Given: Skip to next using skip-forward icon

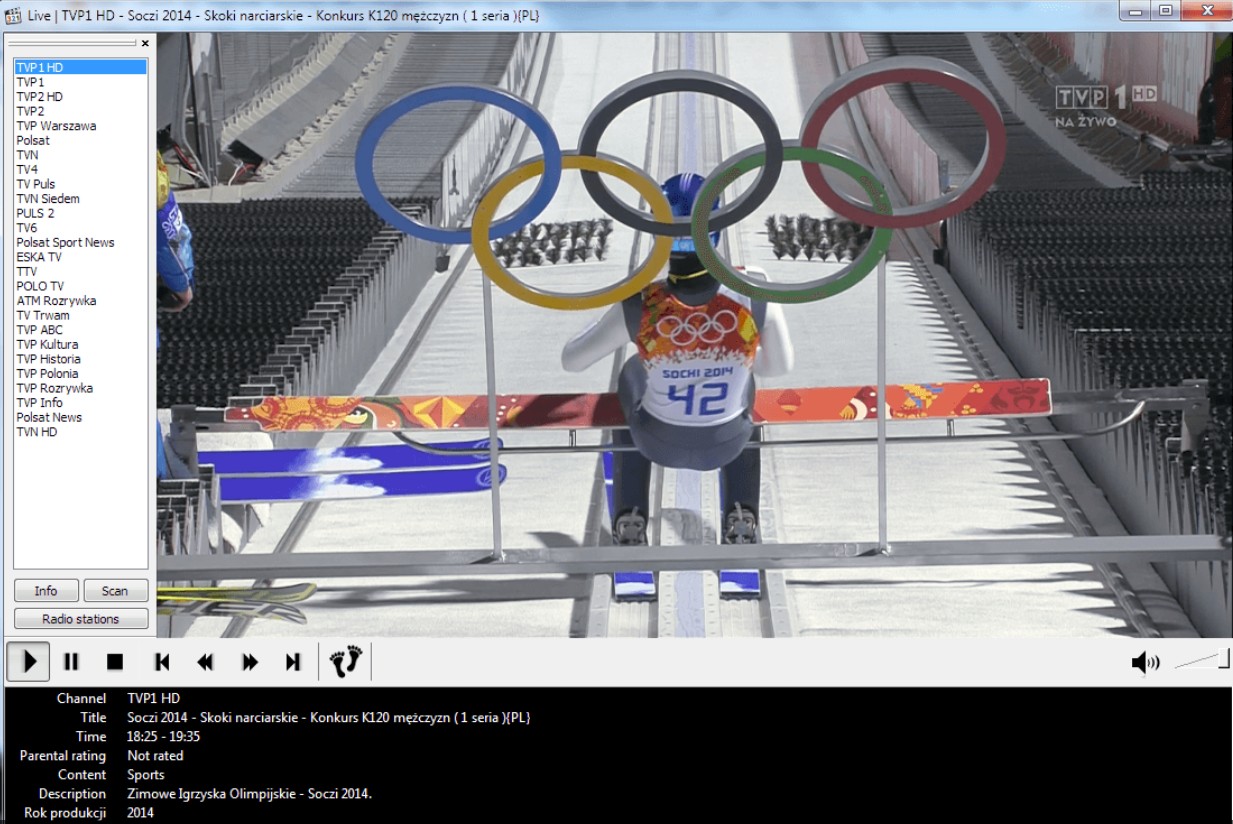Looking at the screenshot, I should tap(293, 662).
